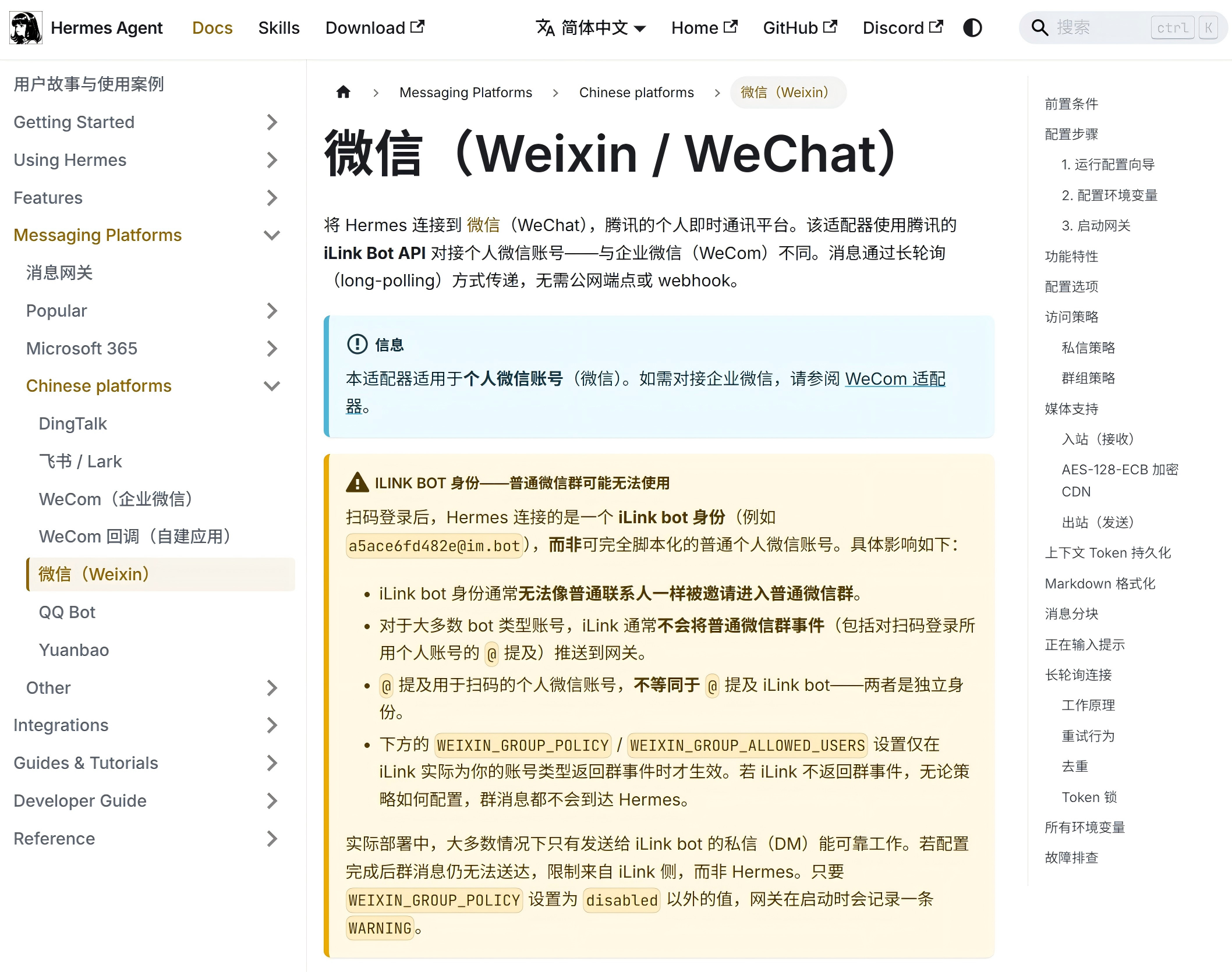Select 微信（Weixin）in the sidebar
The width and height of the screenshot is (1232, 972).
(x=161, y=574)
